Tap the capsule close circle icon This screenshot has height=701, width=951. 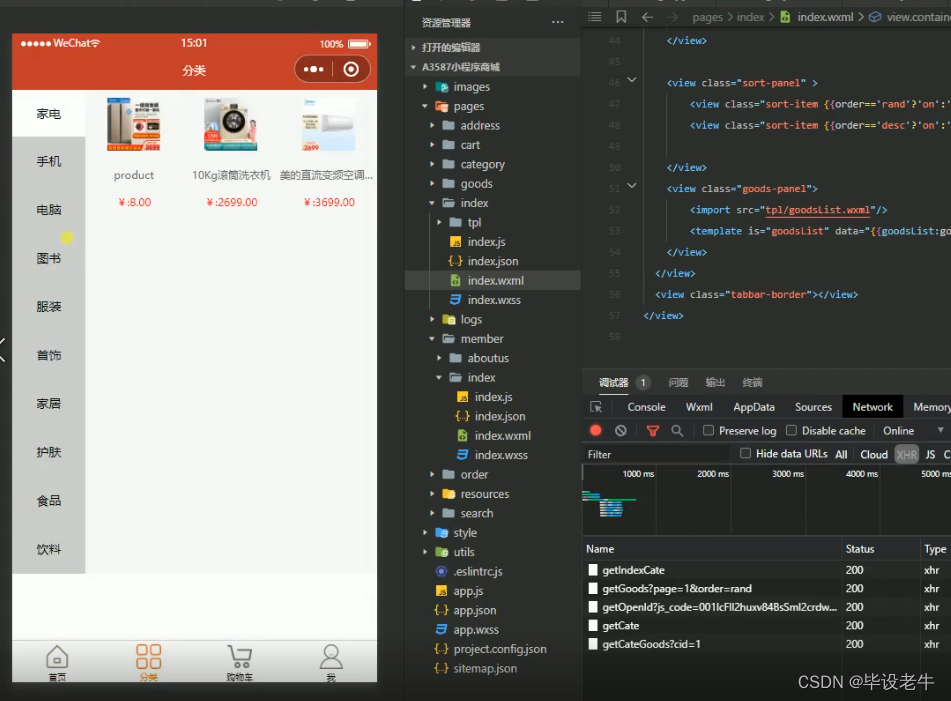point(351,69)
